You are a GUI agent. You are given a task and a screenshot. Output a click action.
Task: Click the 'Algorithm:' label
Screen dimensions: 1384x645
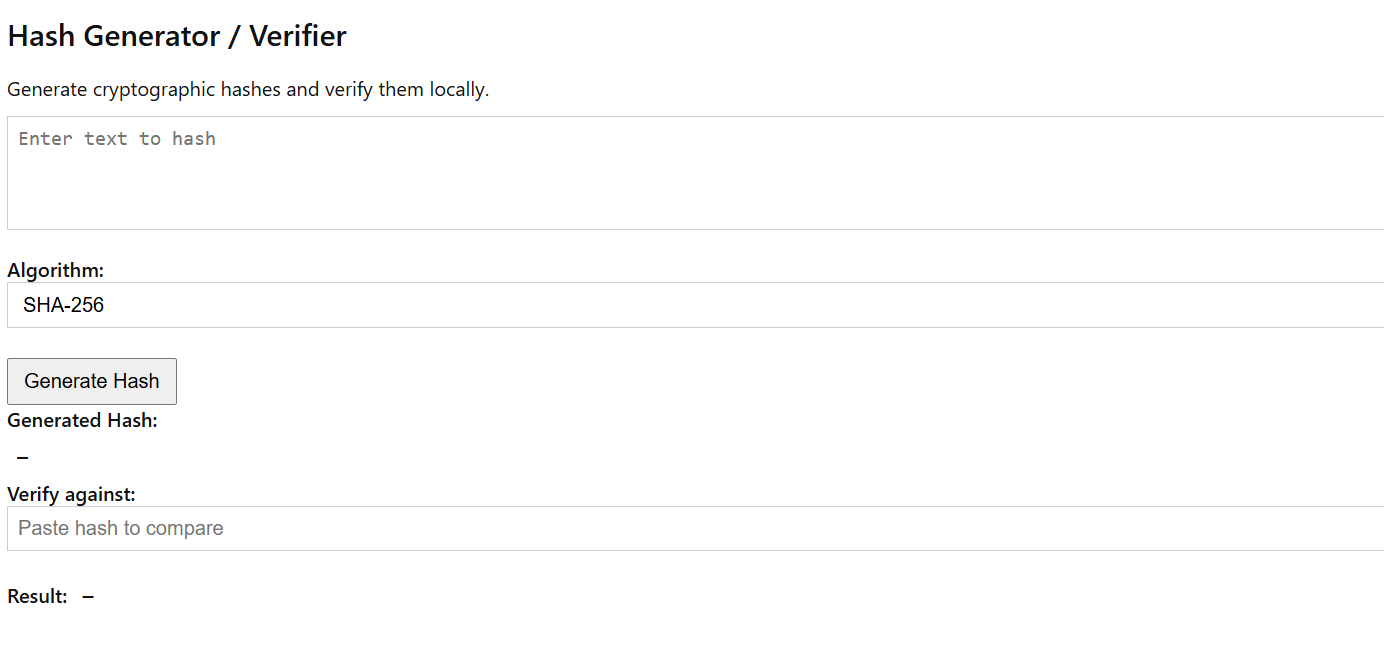click(55, 270)
